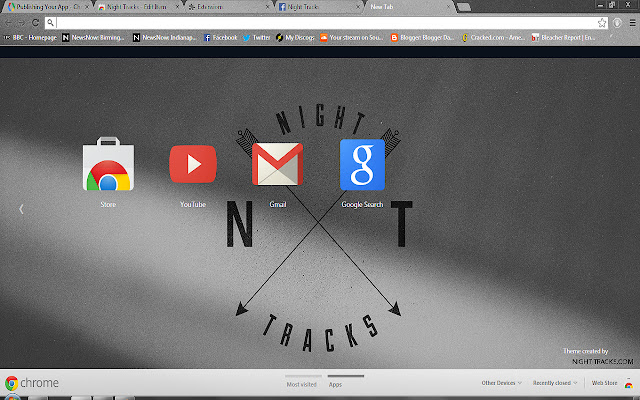Bookmark this page with the star icon

[x=602, y=23]
